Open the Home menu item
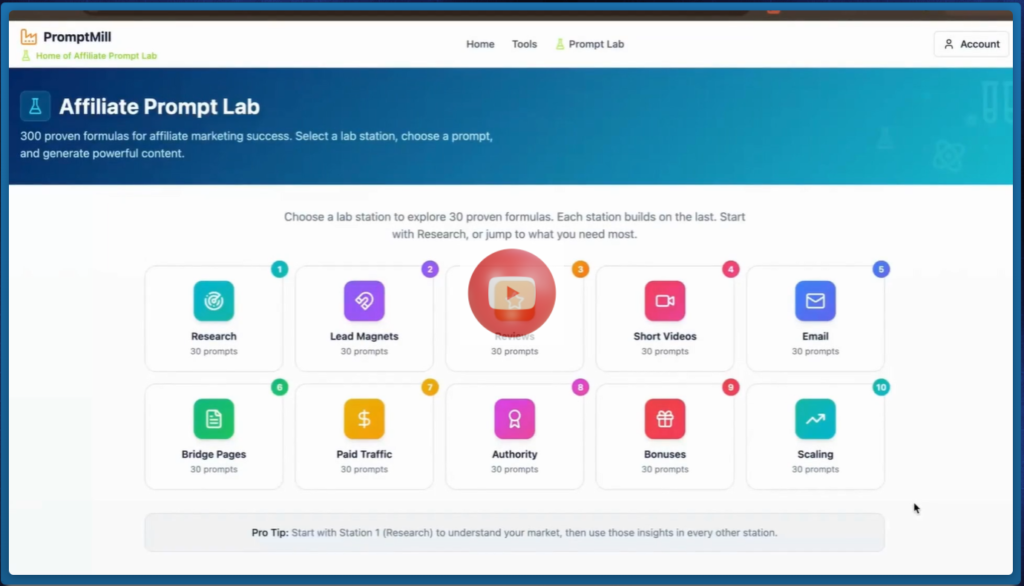Viewport: 1024px width, 586px height. tap(480, 44)
